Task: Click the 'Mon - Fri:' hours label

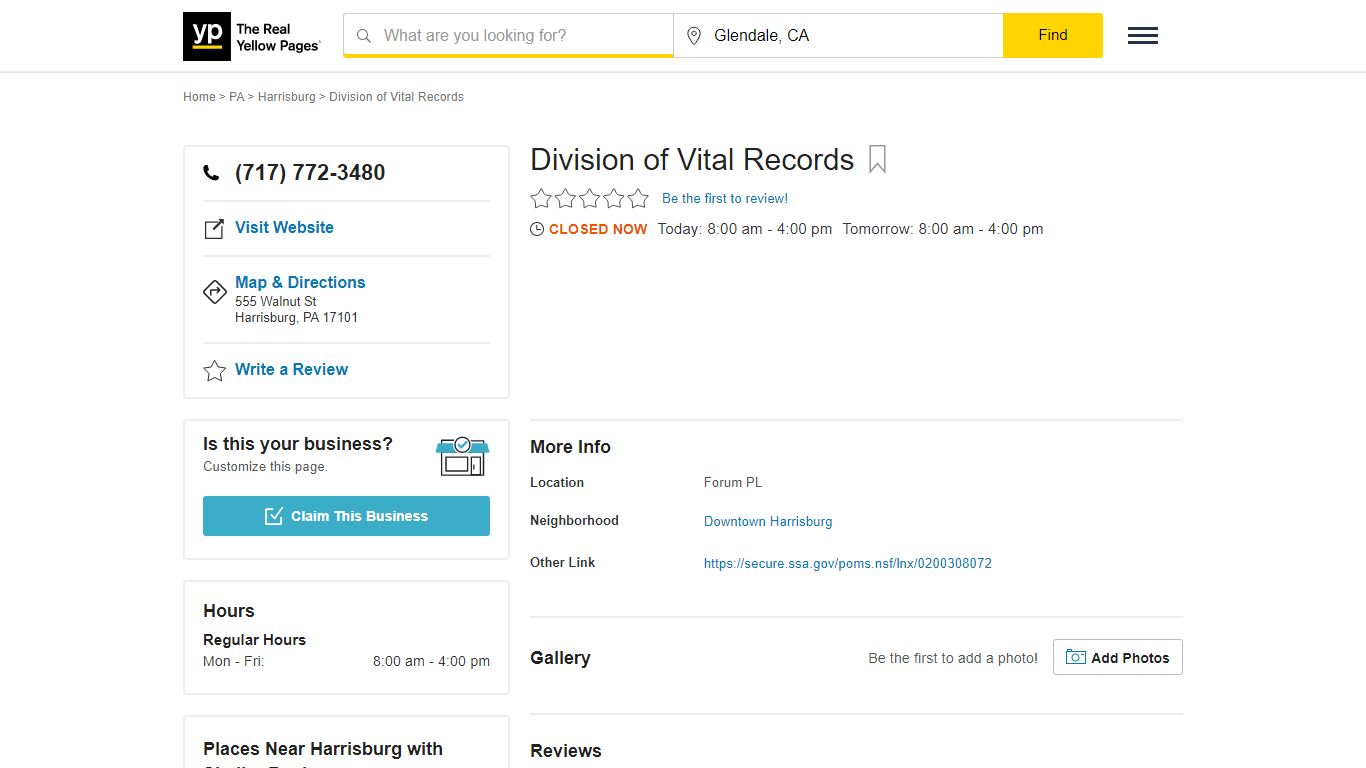Action: [234, 661]
